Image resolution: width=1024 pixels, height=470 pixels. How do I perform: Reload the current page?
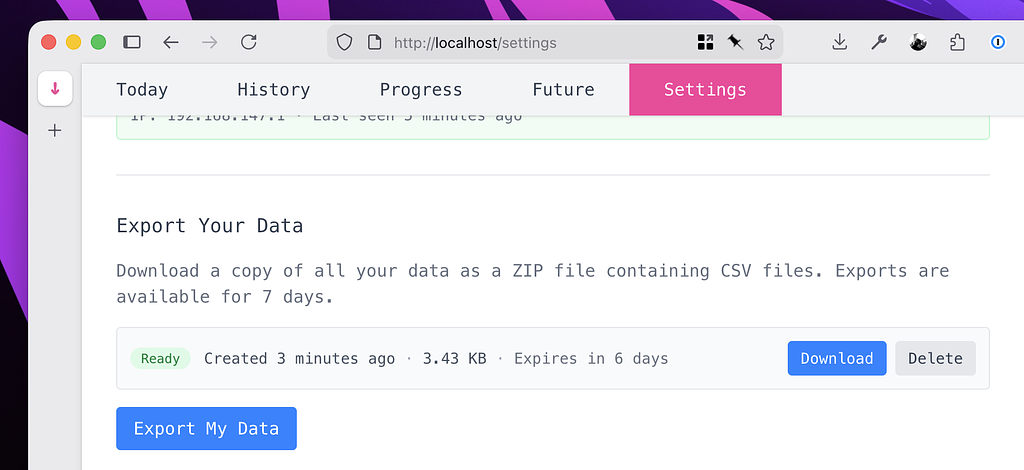249,42
